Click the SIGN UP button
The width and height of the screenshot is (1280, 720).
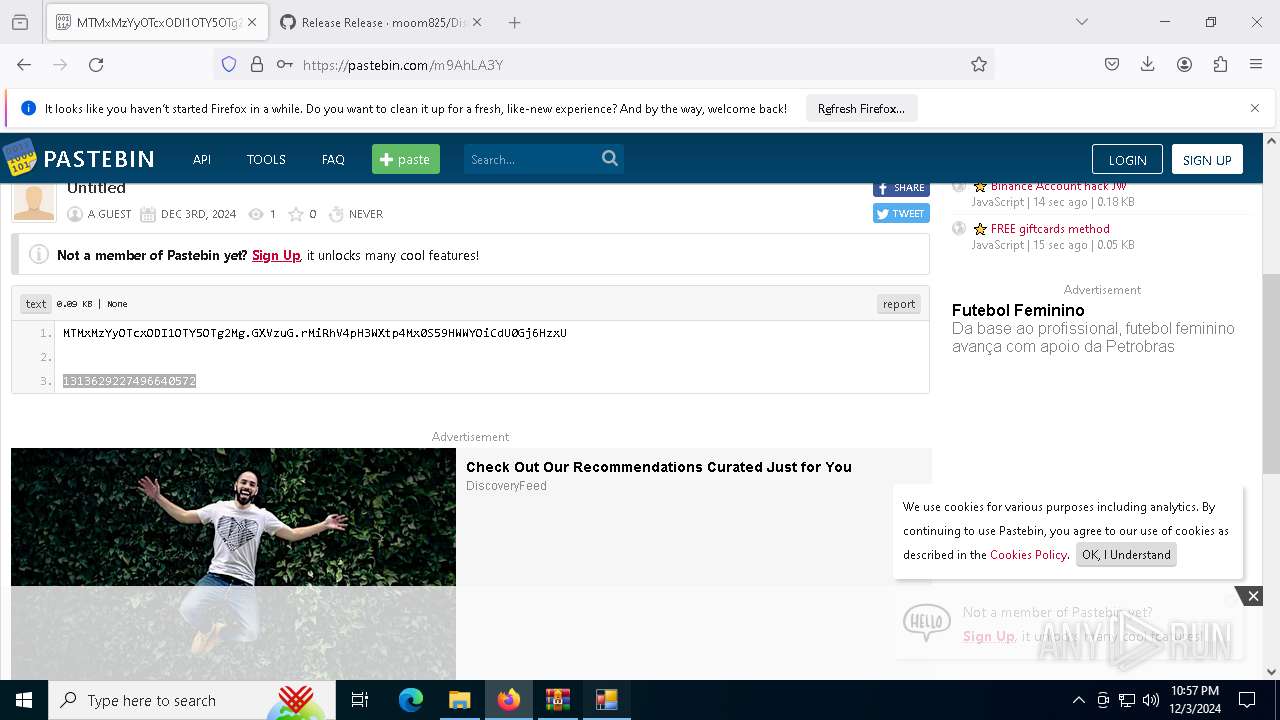[1207, 160]
